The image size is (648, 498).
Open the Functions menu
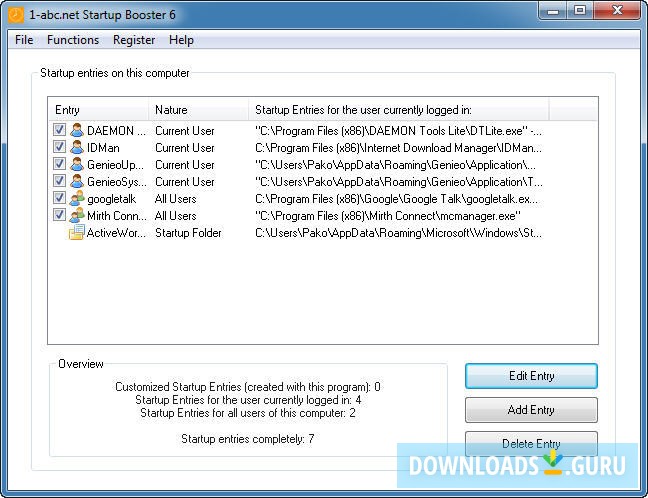coord(73,40)
